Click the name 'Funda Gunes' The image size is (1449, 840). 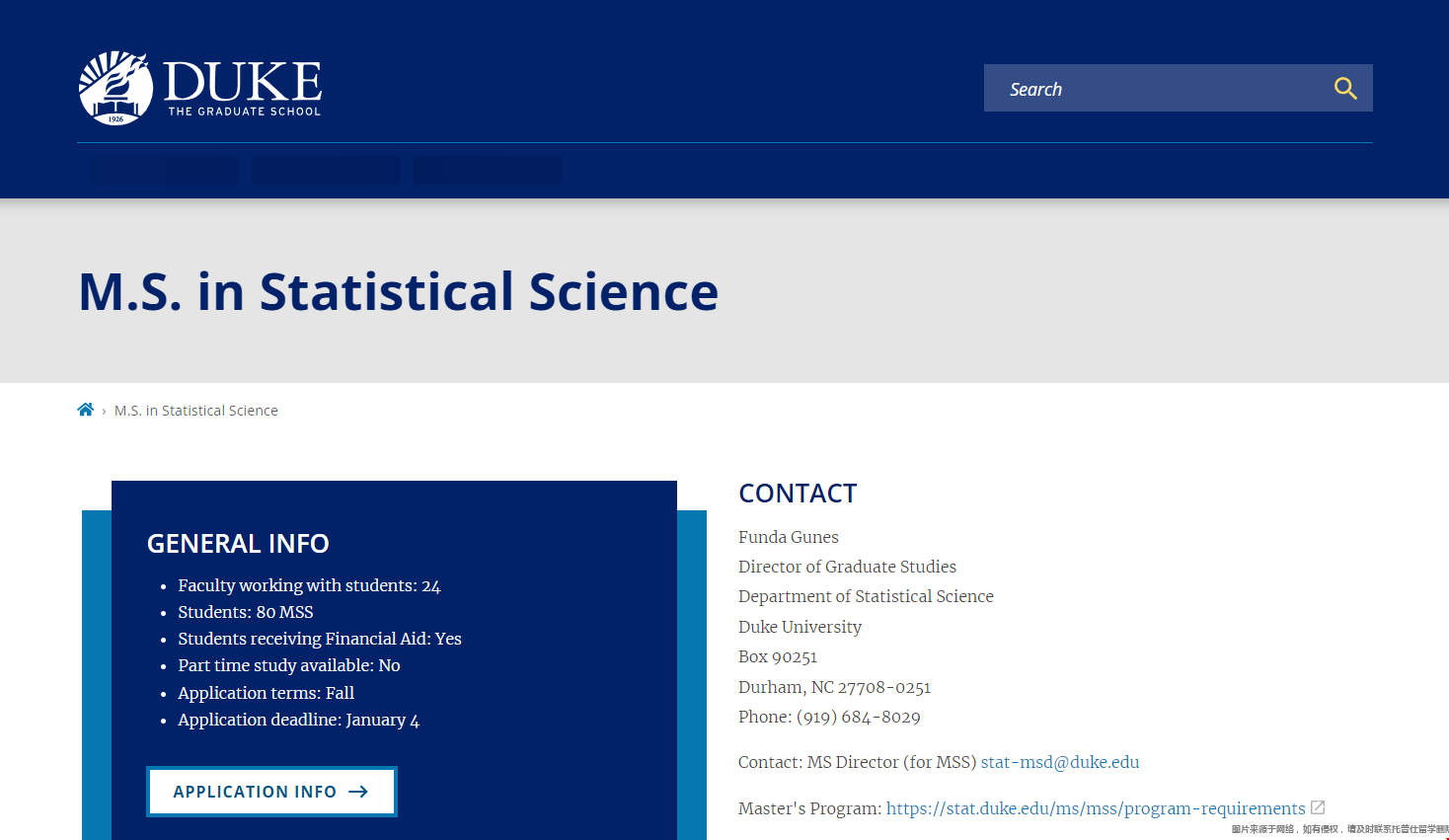[x=789, y=537]
